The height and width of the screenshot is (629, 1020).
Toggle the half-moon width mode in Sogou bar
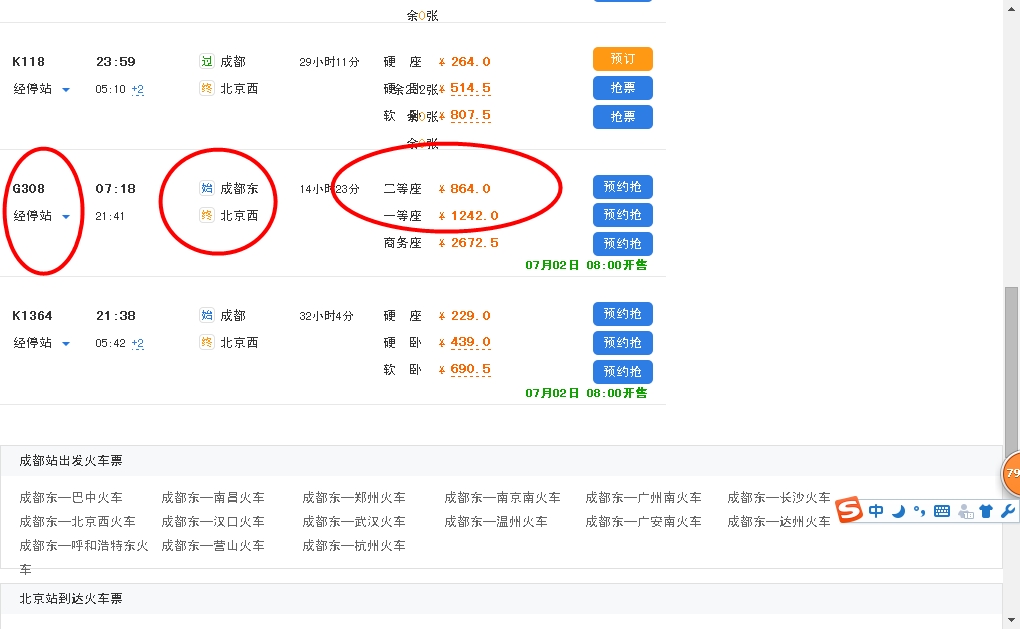[x=898, y=511]
